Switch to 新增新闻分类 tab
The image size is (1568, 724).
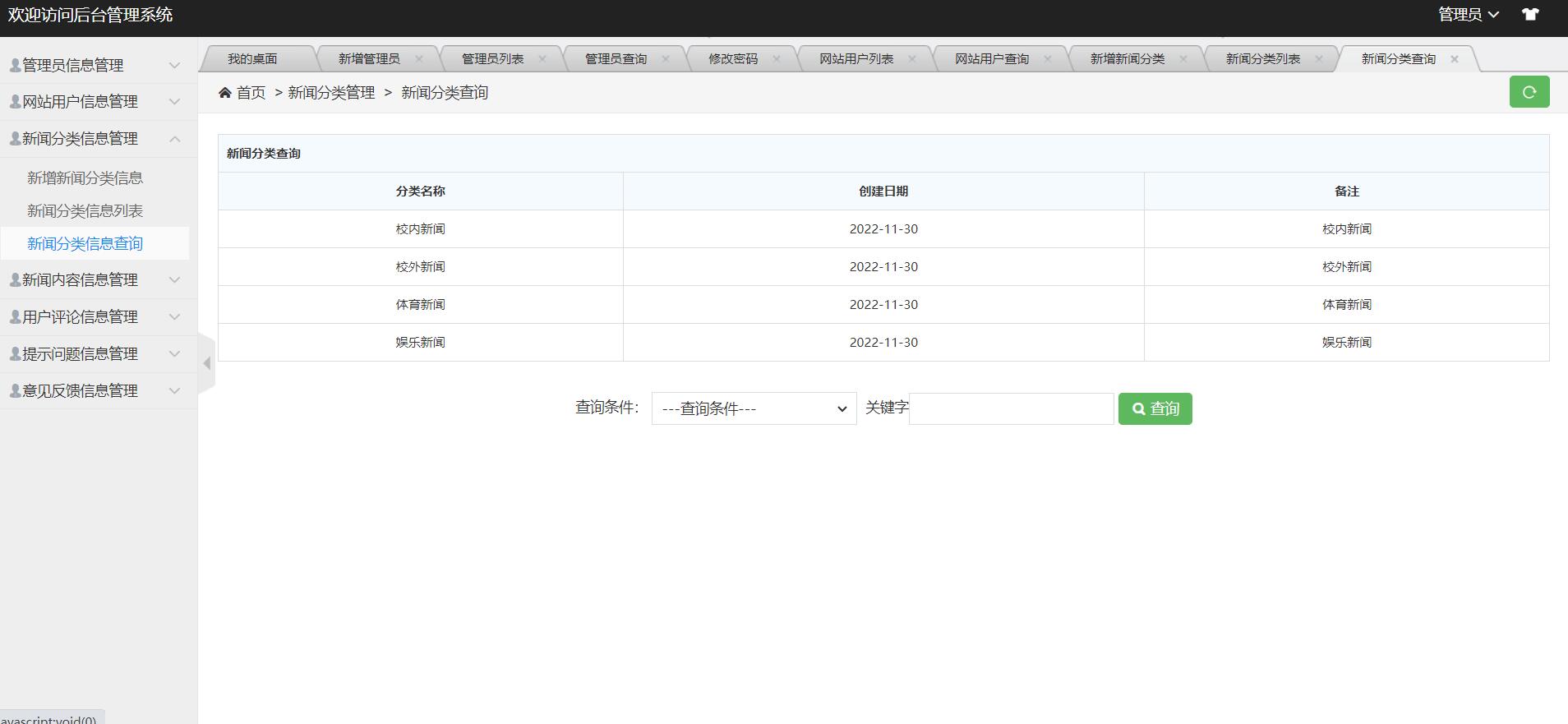[x=1128, y=58]
